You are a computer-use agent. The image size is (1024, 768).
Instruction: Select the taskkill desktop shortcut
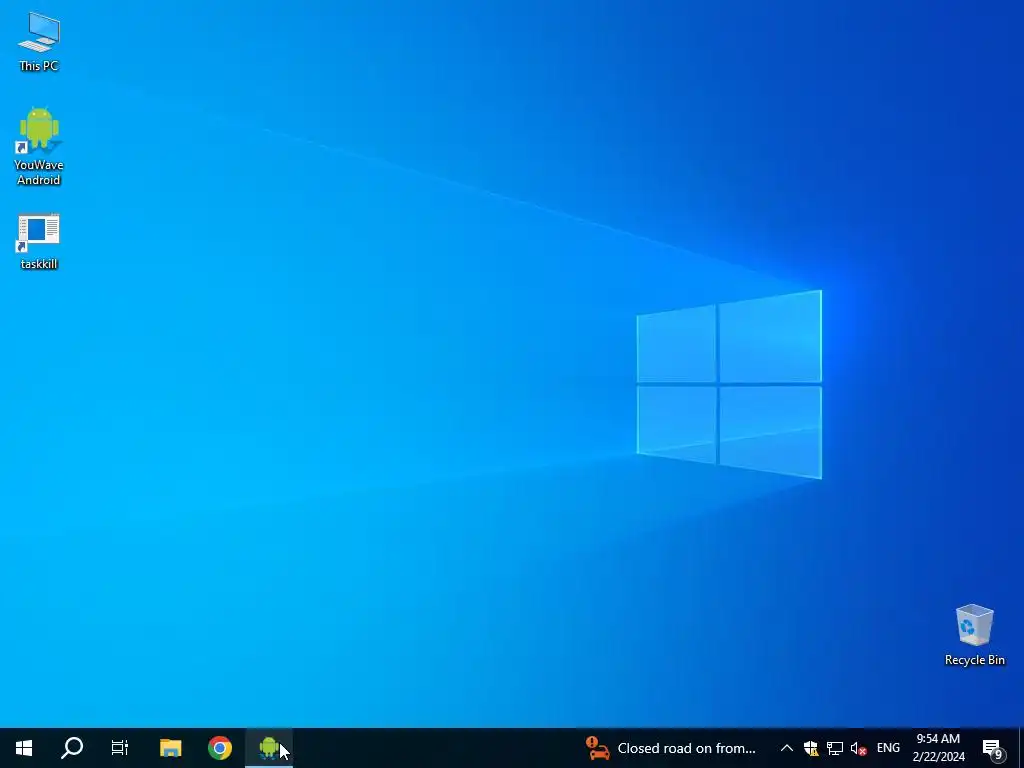(39, 242)
